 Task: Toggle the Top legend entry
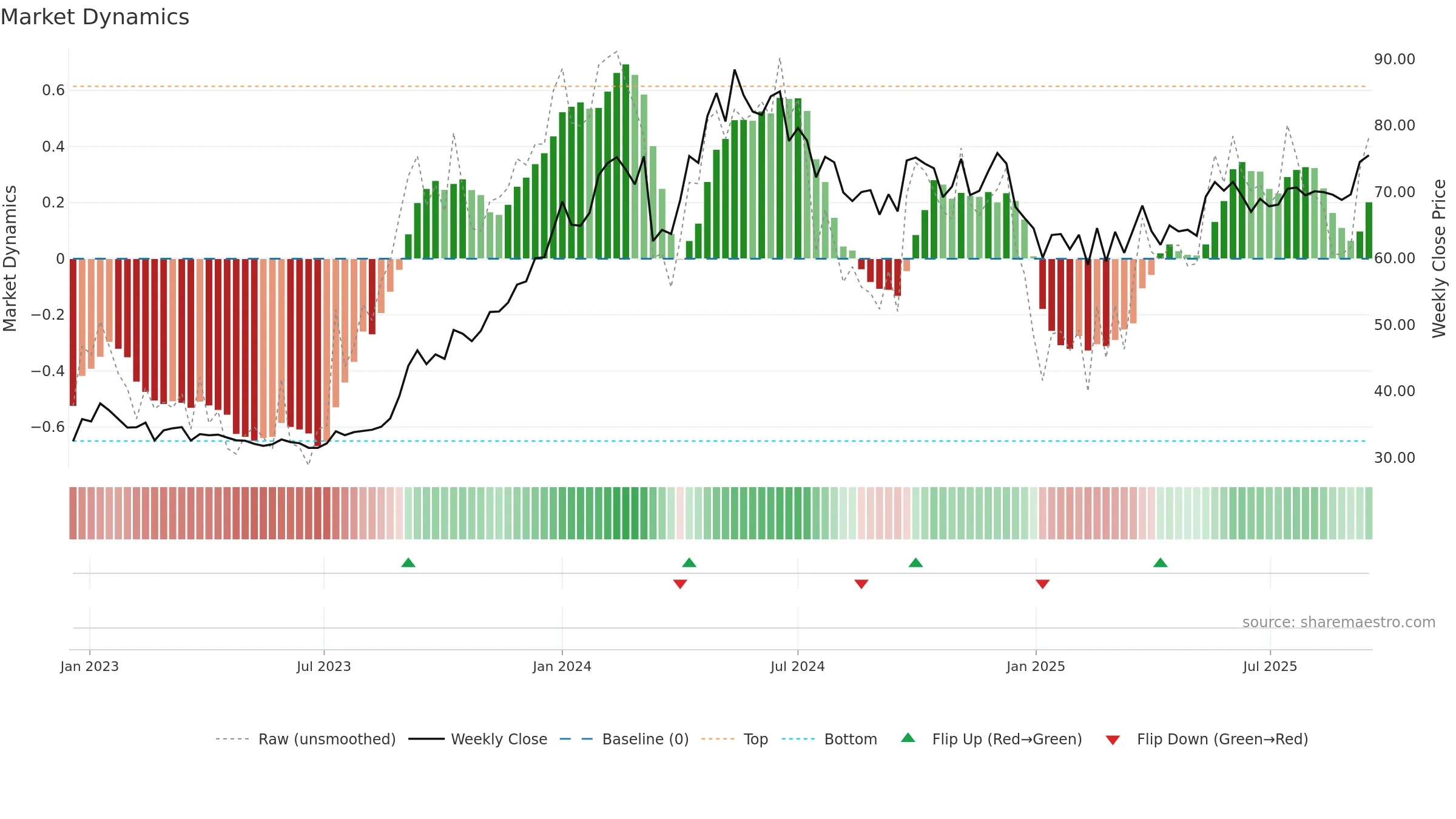click(x=735, y=739)
